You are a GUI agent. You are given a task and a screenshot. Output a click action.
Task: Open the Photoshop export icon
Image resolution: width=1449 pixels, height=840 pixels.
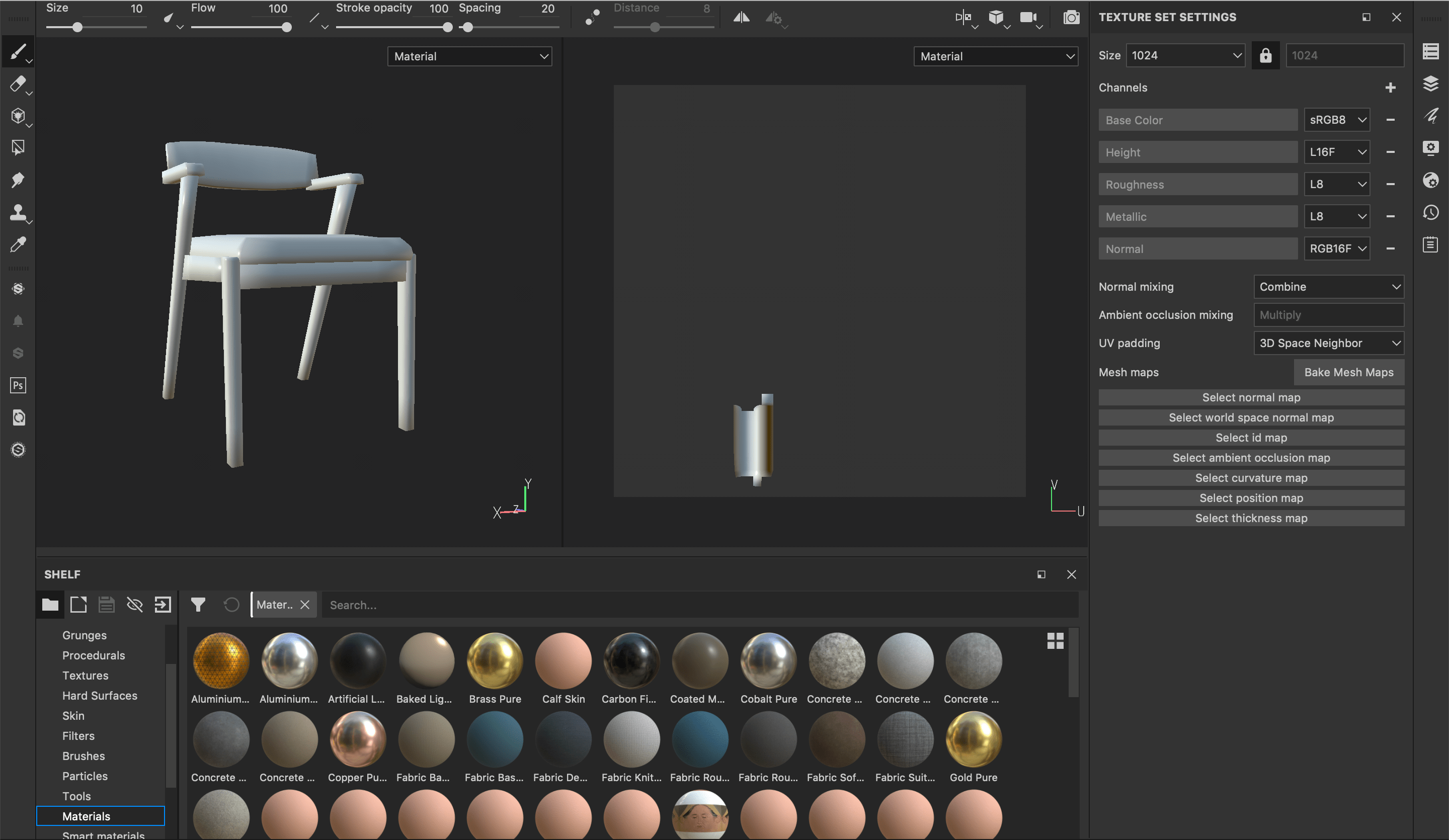(18, 385)
